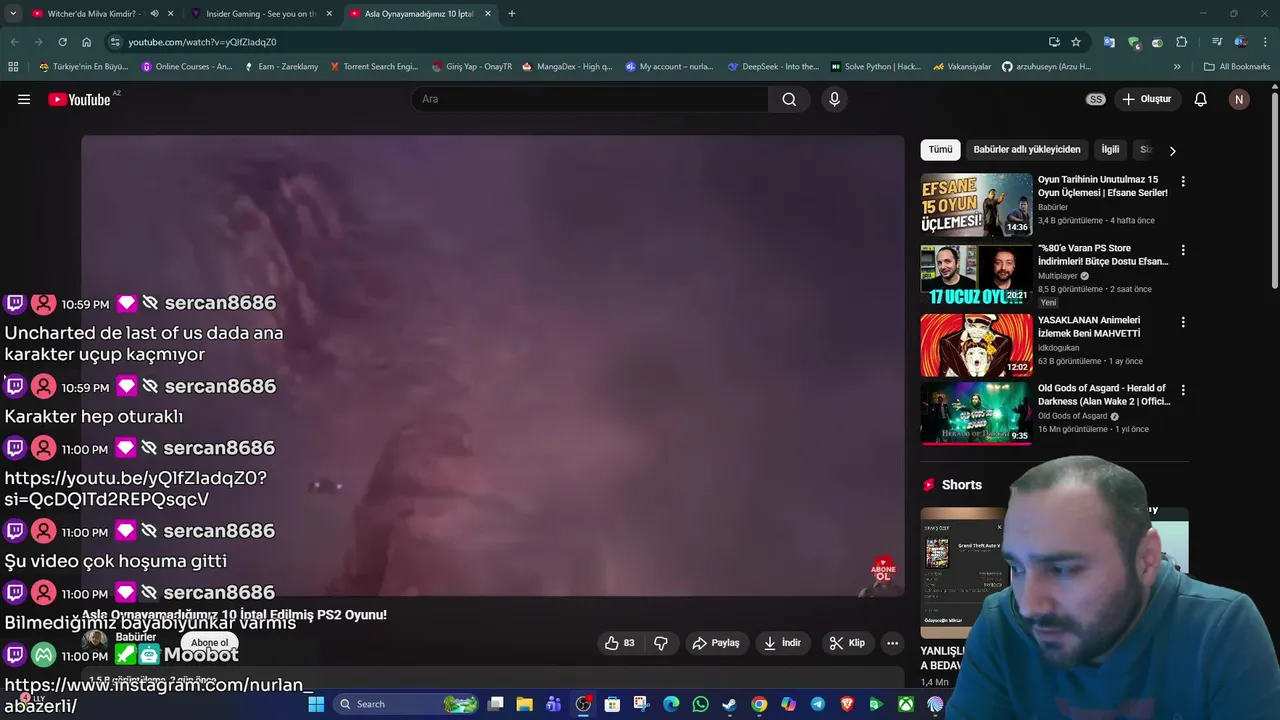Image resolution: width=1280 pixels, height=720 pixels.
Task: Click the YouTube logo home link
Action: point(80,99)
